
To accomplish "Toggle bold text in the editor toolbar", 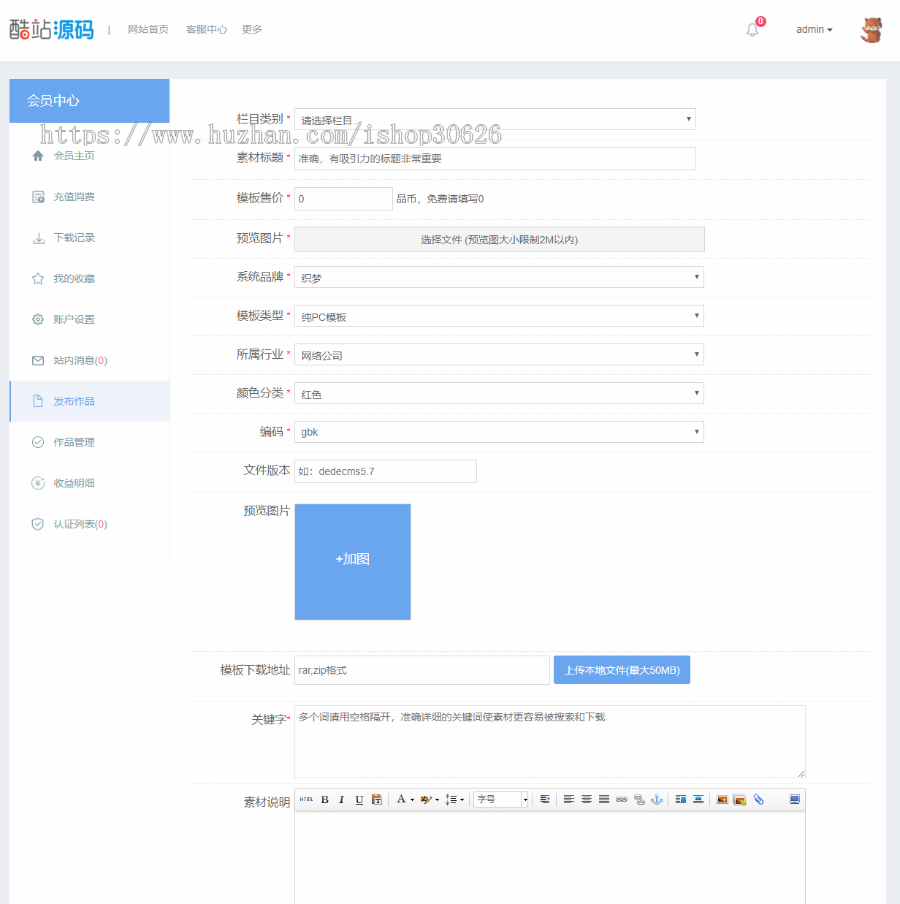I will pyautogui.click(x=325, y=799).
